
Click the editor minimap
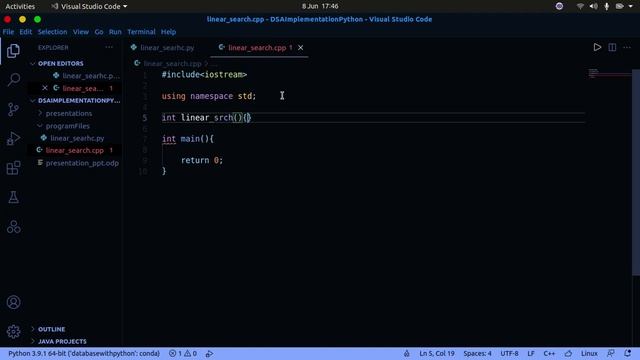click(608, 73)
